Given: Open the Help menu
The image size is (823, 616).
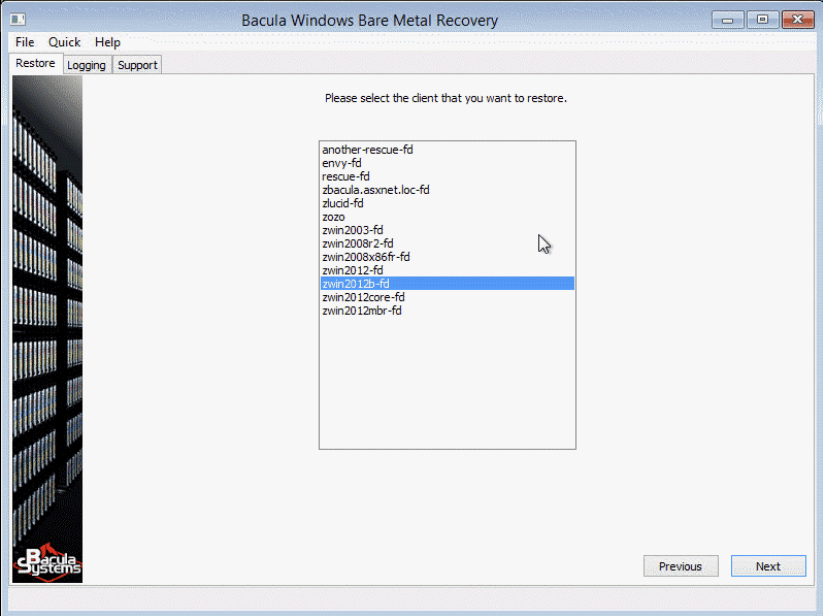Looking at the screenshot, I should tap(107, 42).
